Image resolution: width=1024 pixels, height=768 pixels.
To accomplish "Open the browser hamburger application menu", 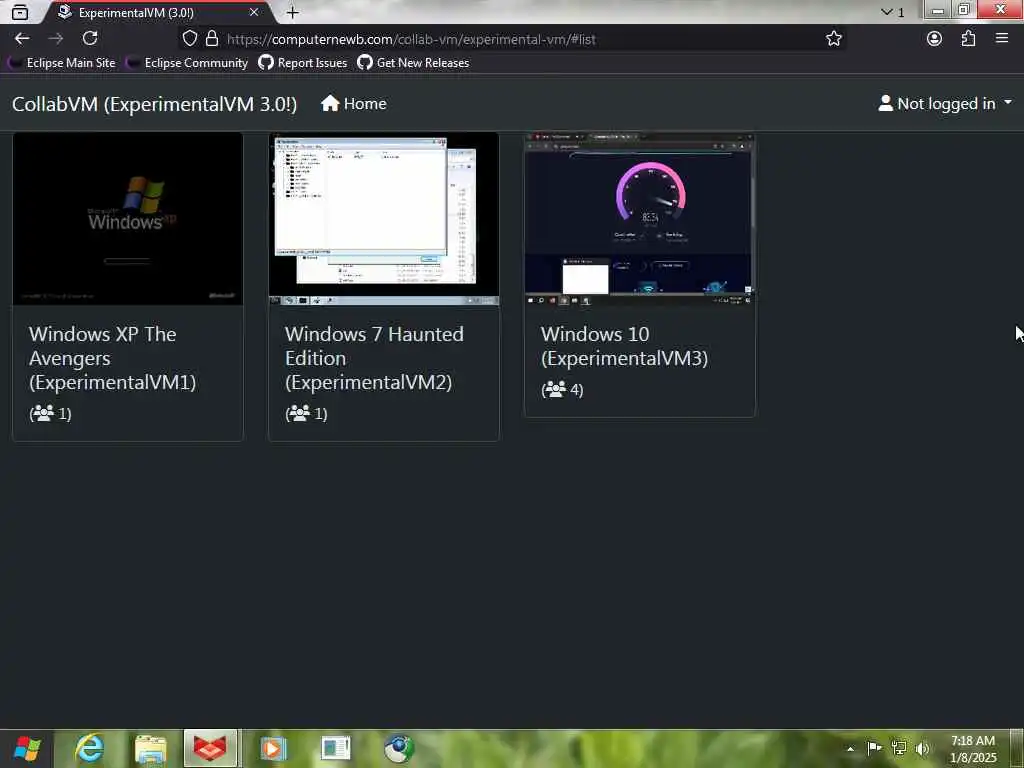I will (1002, 39).
